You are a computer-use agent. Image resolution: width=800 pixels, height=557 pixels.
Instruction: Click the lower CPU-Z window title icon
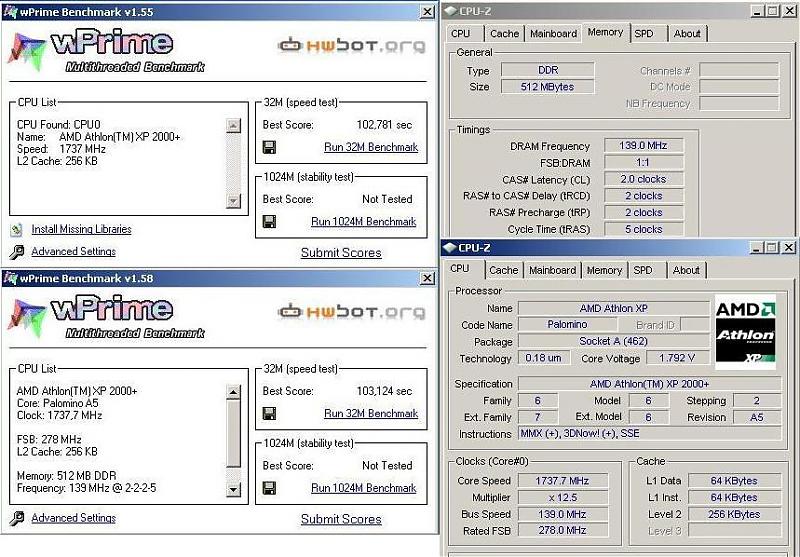pos(449,247)
